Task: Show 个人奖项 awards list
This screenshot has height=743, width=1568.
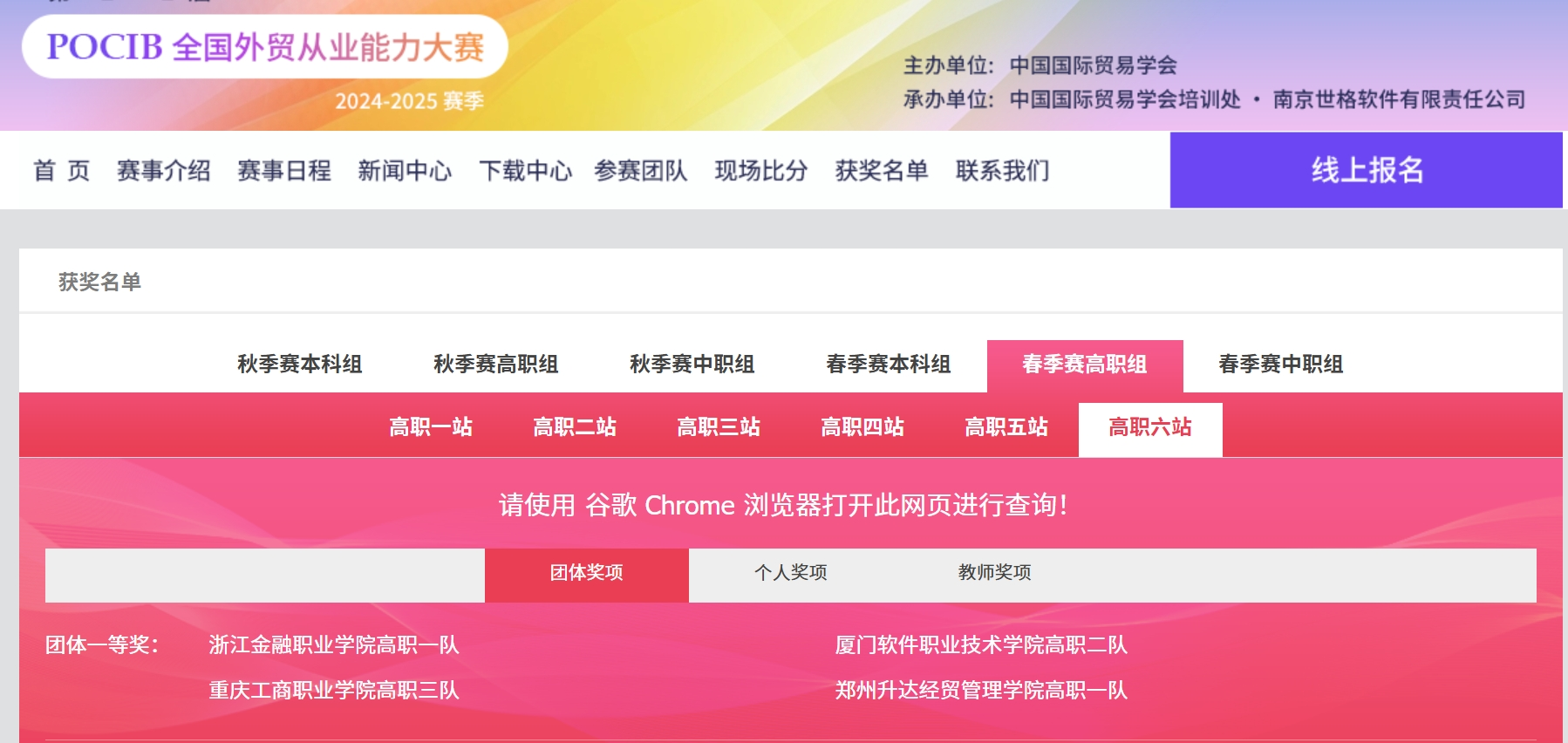Action: tap(790, 573)
